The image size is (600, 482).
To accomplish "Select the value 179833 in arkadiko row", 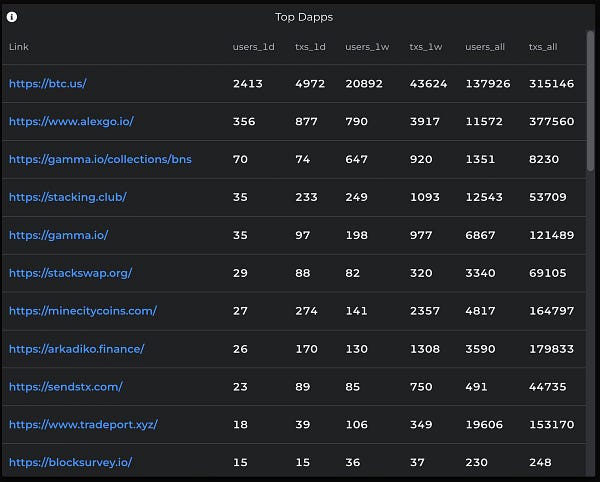I will (x=551, y=349).
